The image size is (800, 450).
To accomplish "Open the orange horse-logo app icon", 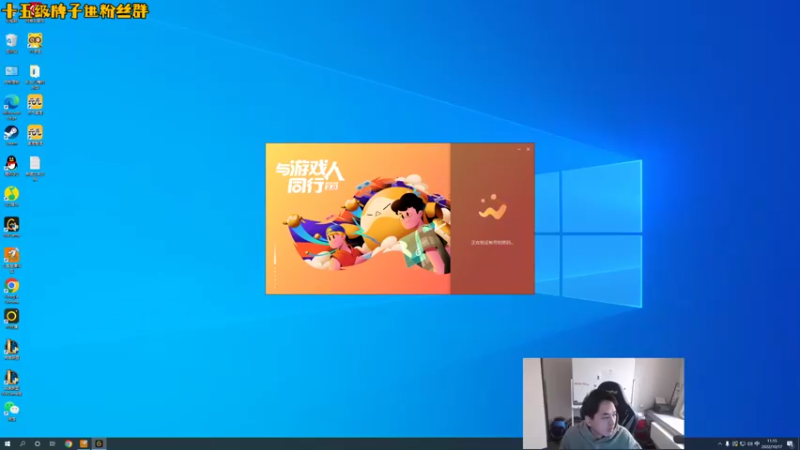I will (x=11, y=258).
